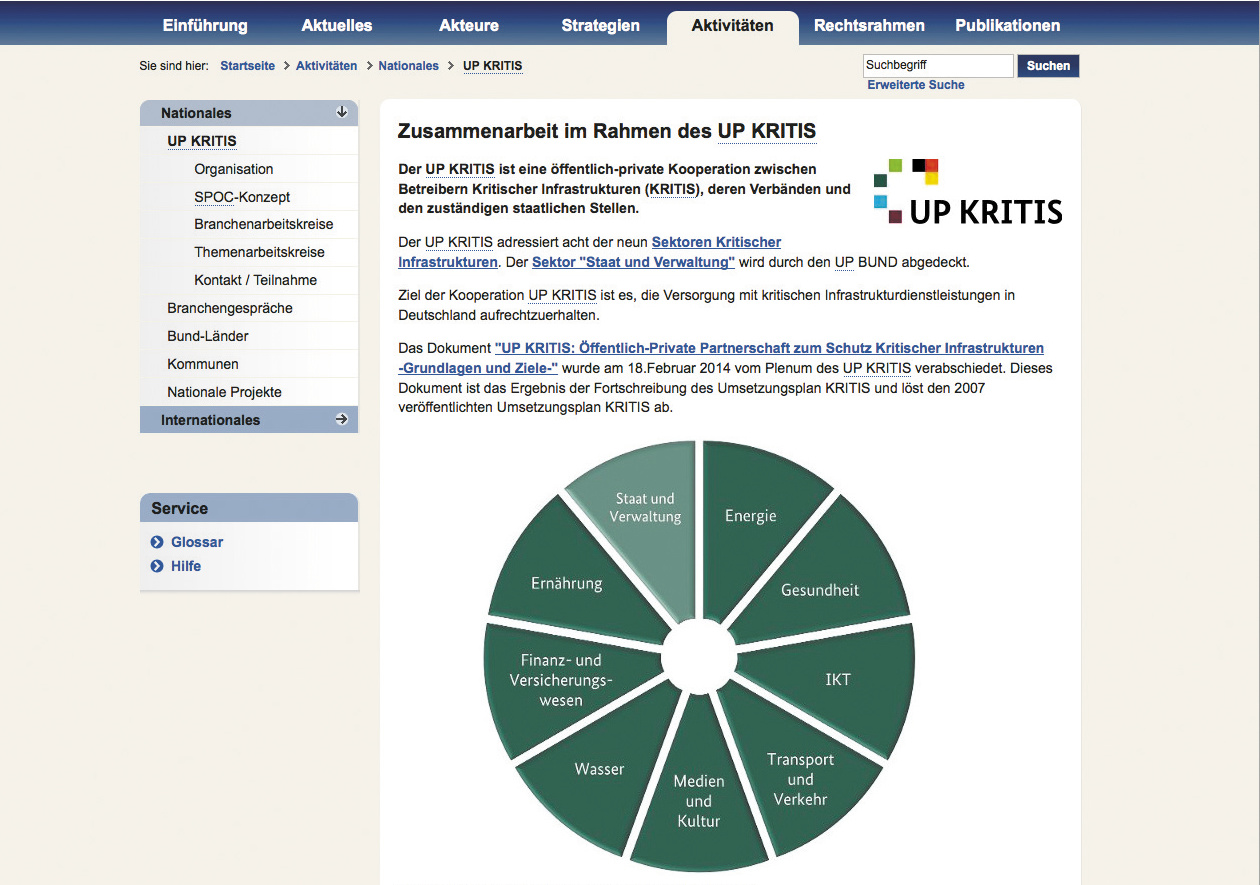The width and height of the screenshot is (1260, 885).
Task: Open the Nationale Projekte sidebar entry
Action: click(x=225, y=392)
